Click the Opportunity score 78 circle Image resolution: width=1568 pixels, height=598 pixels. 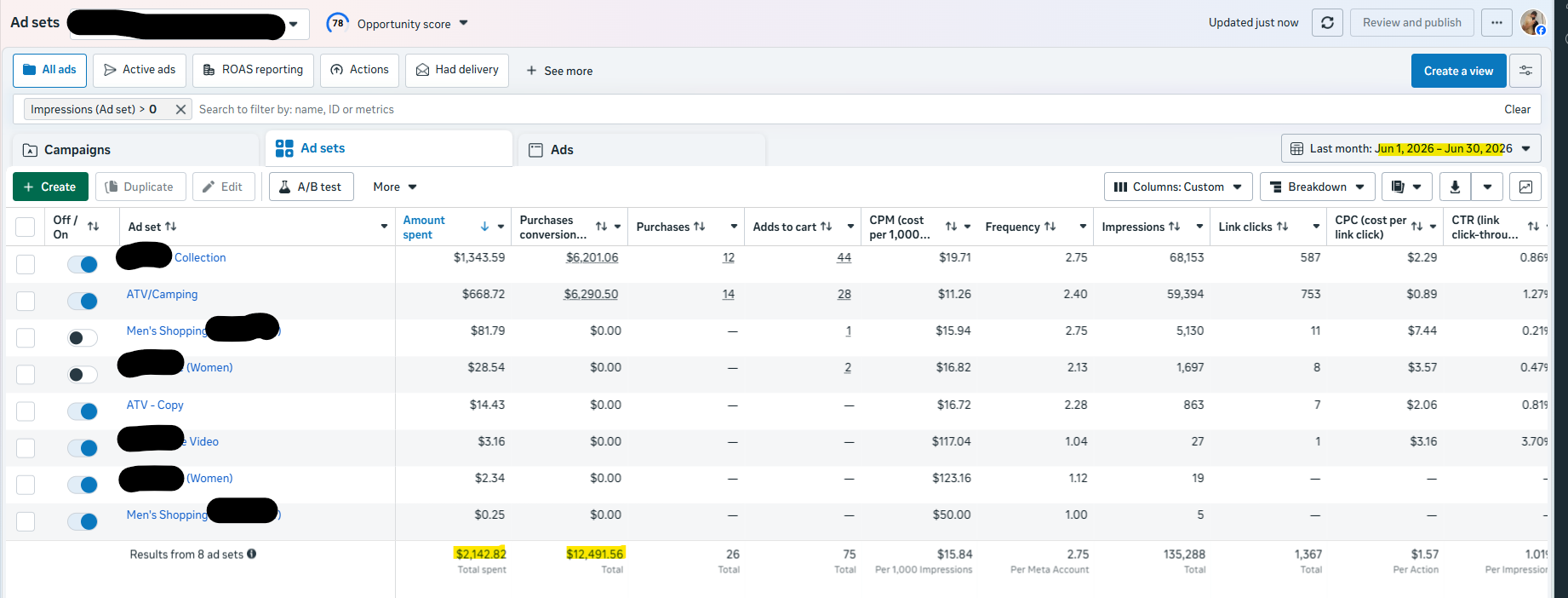point(338,23)
